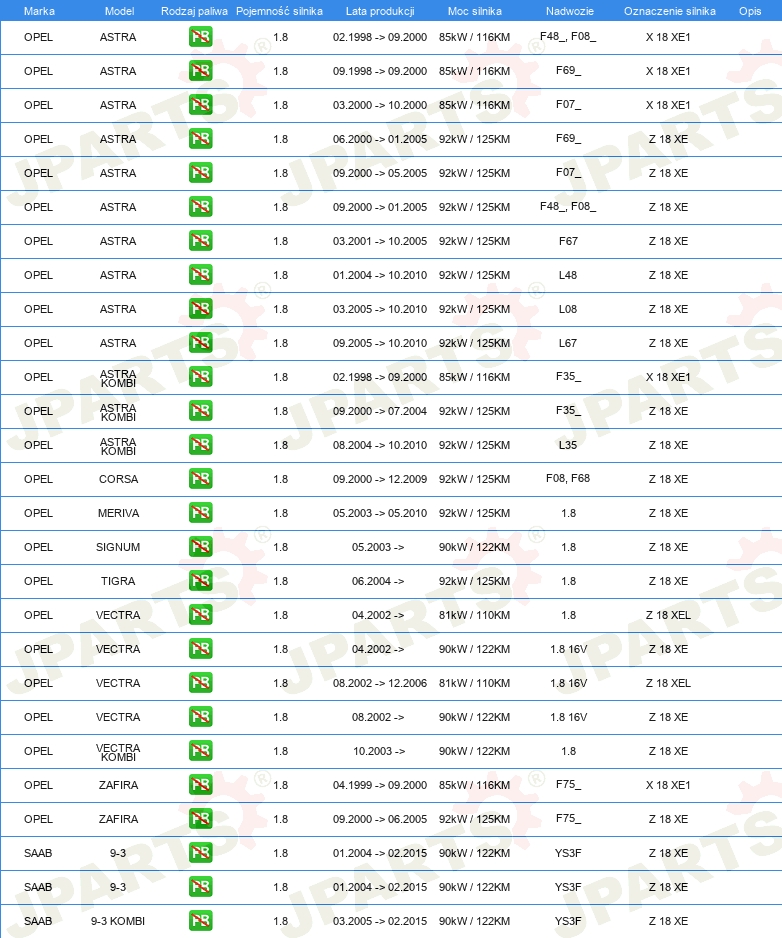Click fuel icon in Astra Kombi L35 row
The image size is (782, 938).
[200, 444]
